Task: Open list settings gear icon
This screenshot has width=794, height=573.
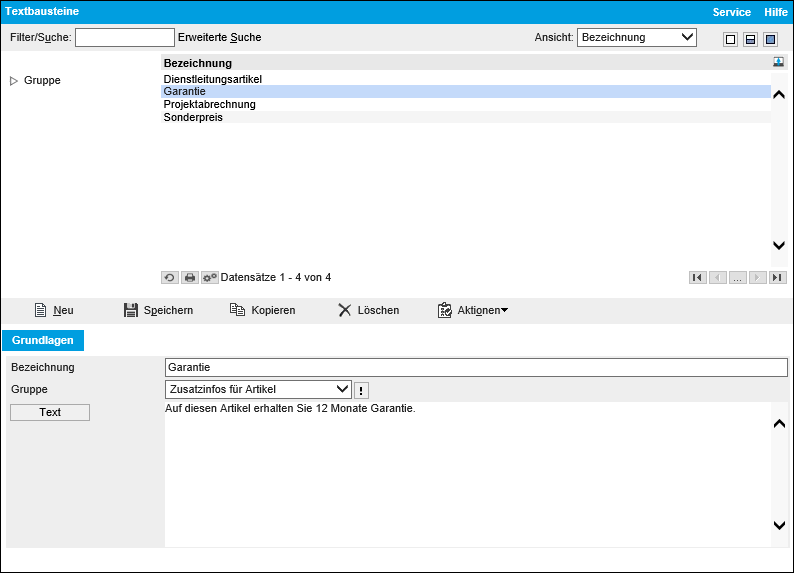Action: click(x=209, y=277)
